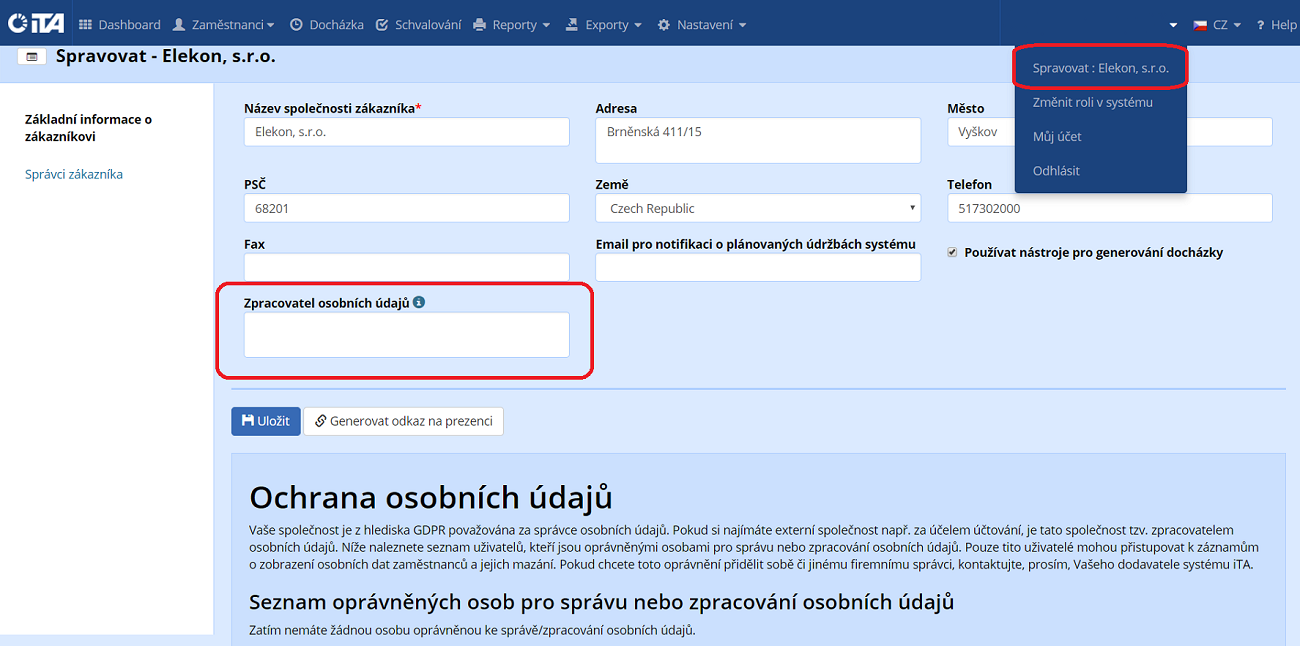Viewport: 1300px width, 646px height.
Task: Click Generovat odkaz na prezenci
Action: tap(406, 421)
